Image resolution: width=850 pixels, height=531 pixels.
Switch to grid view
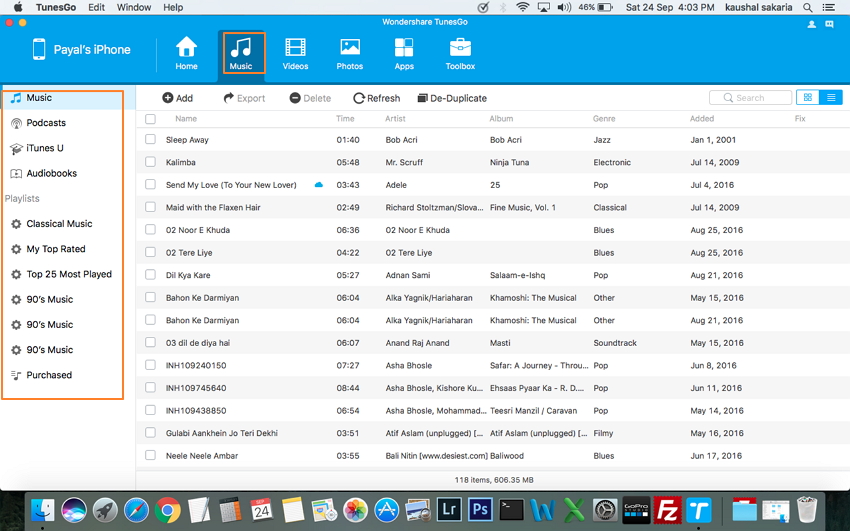click(x=808, y=98)
